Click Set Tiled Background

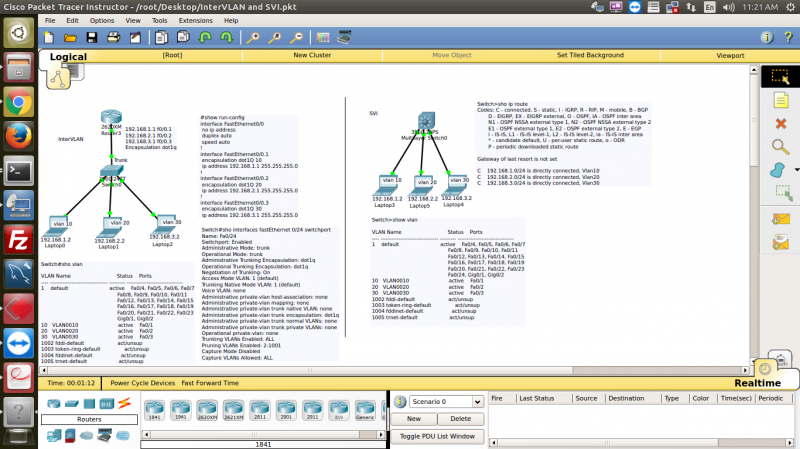pos(590,55)
